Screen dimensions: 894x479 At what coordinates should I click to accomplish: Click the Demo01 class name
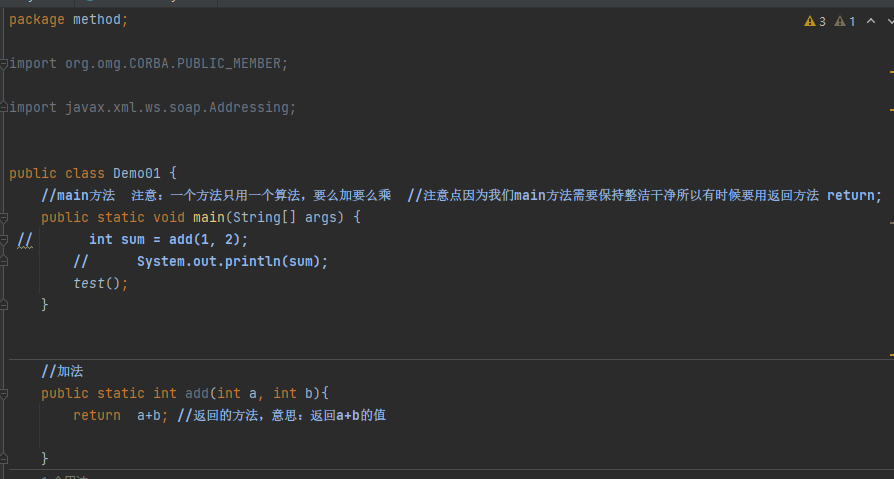[x=137, y=173]
